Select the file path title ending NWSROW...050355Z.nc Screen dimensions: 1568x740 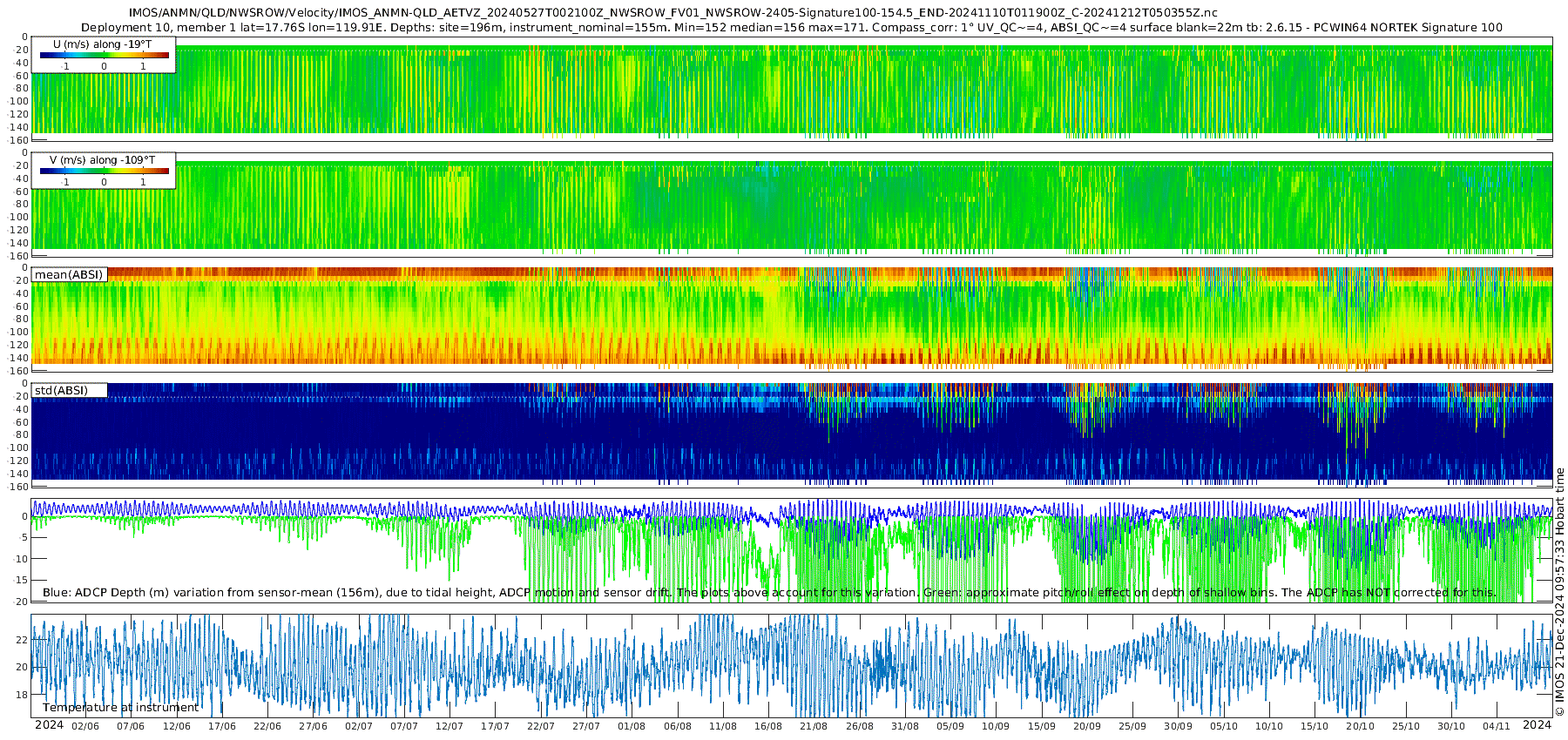pos(673,13)
